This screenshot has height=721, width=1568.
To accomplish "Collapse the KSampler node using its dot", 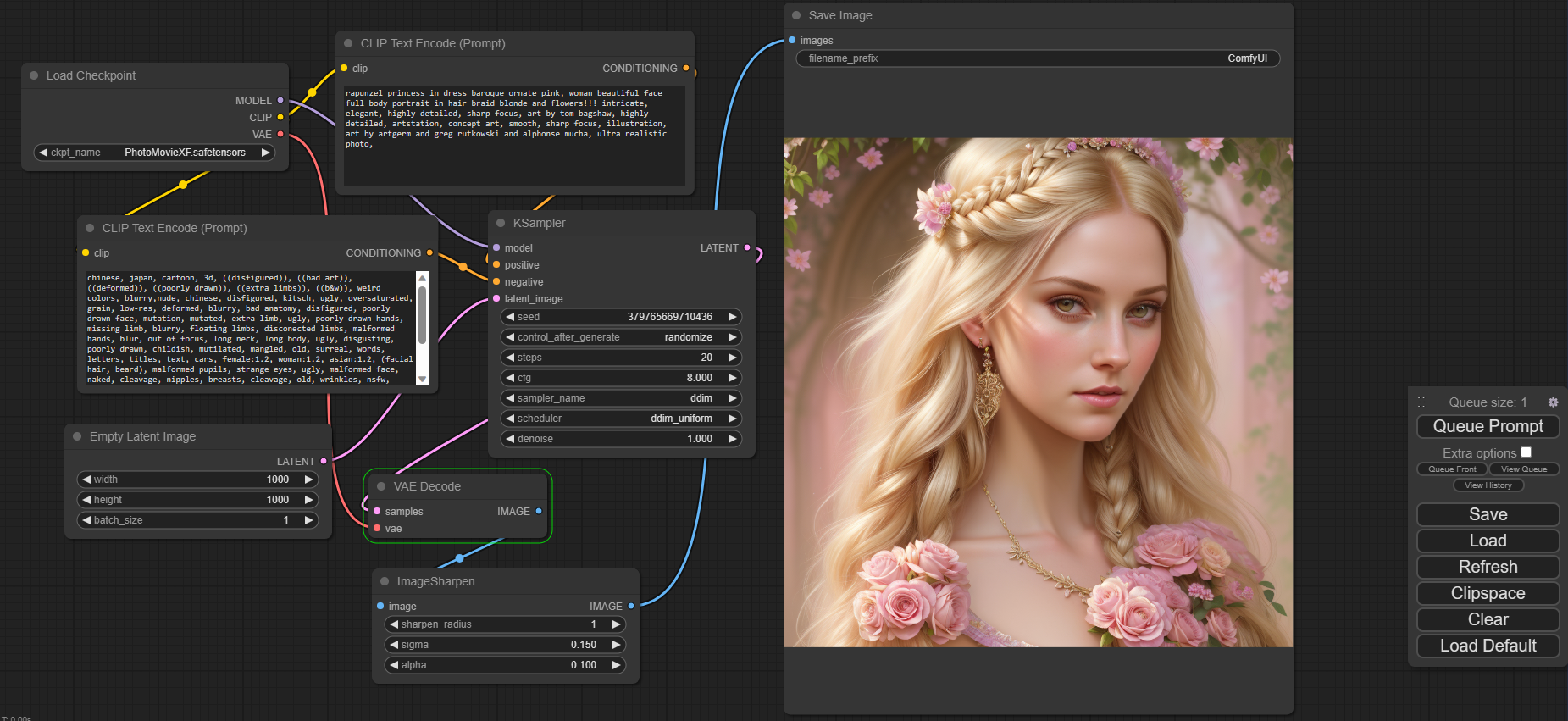I will pyautogui.click(x=501, y=223).
